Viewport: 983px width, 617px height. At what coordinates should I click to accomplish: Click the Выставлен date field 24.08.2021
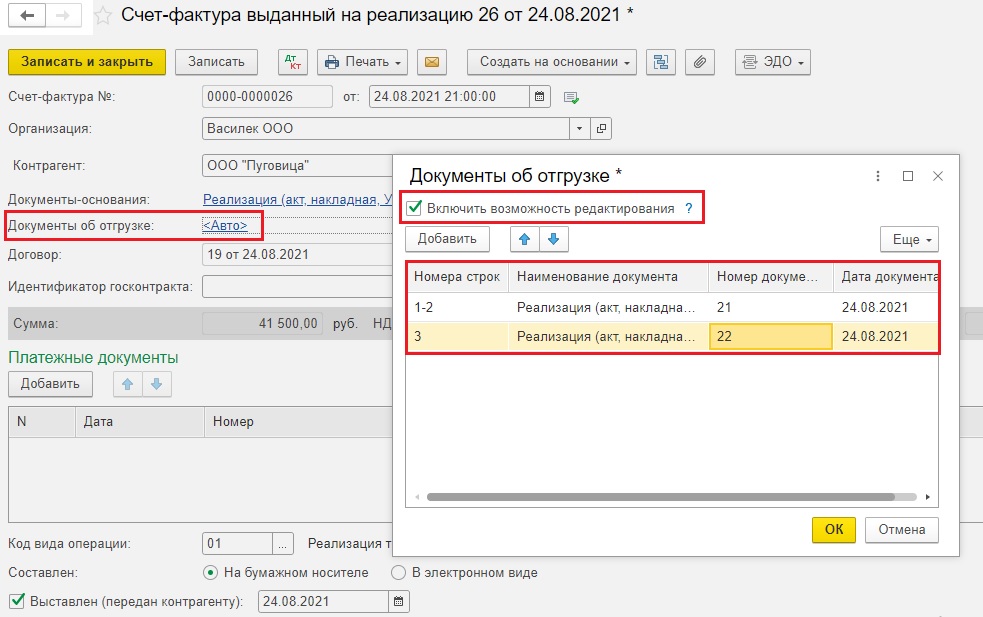(323, 601)
